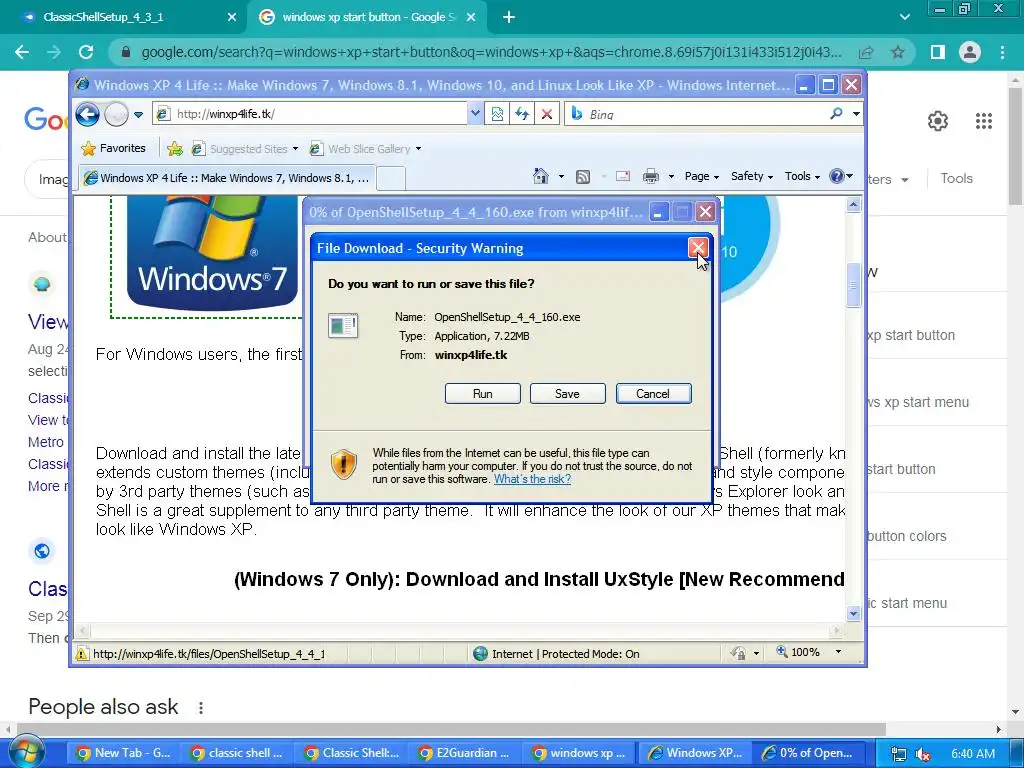Click the 6:40 AM taskbar clock

click(972, 754)
